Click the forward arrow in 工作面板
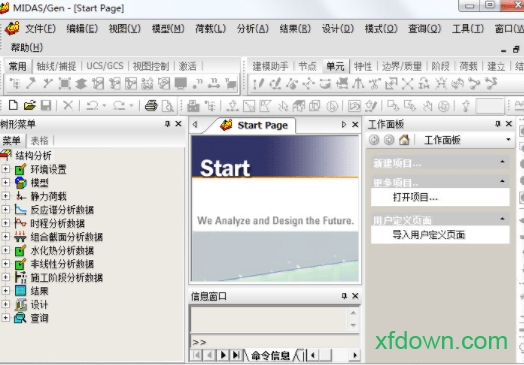 [x=389, y=140]
